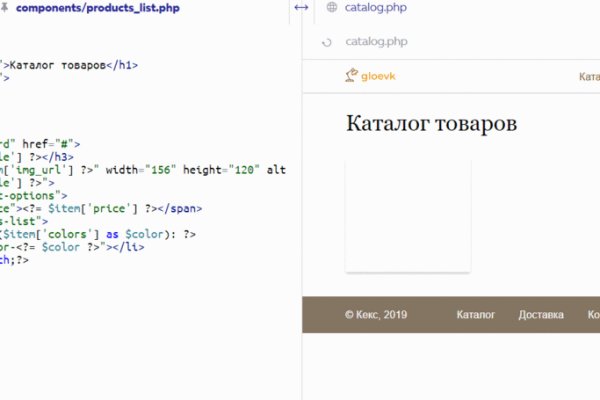Reload the catalog.php preview page

326,42
